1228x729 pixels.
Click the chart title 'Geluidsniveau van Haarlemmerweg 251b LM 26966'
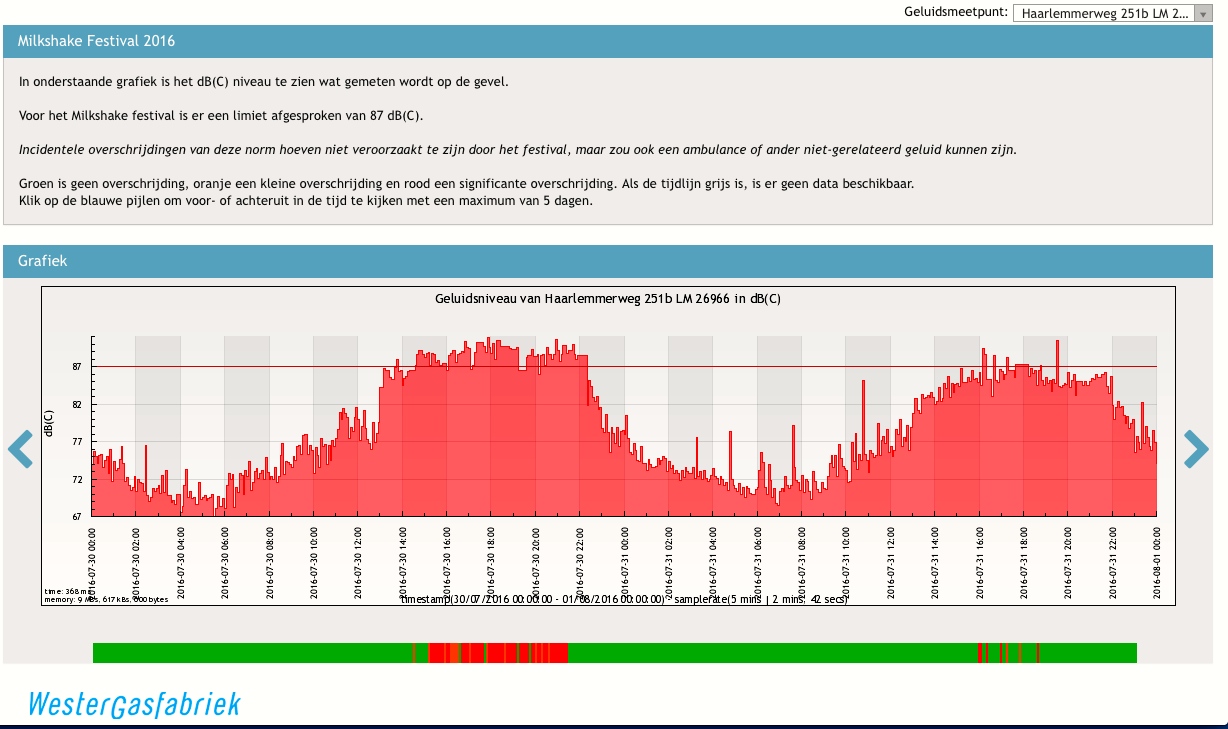[x=608, y=298]
